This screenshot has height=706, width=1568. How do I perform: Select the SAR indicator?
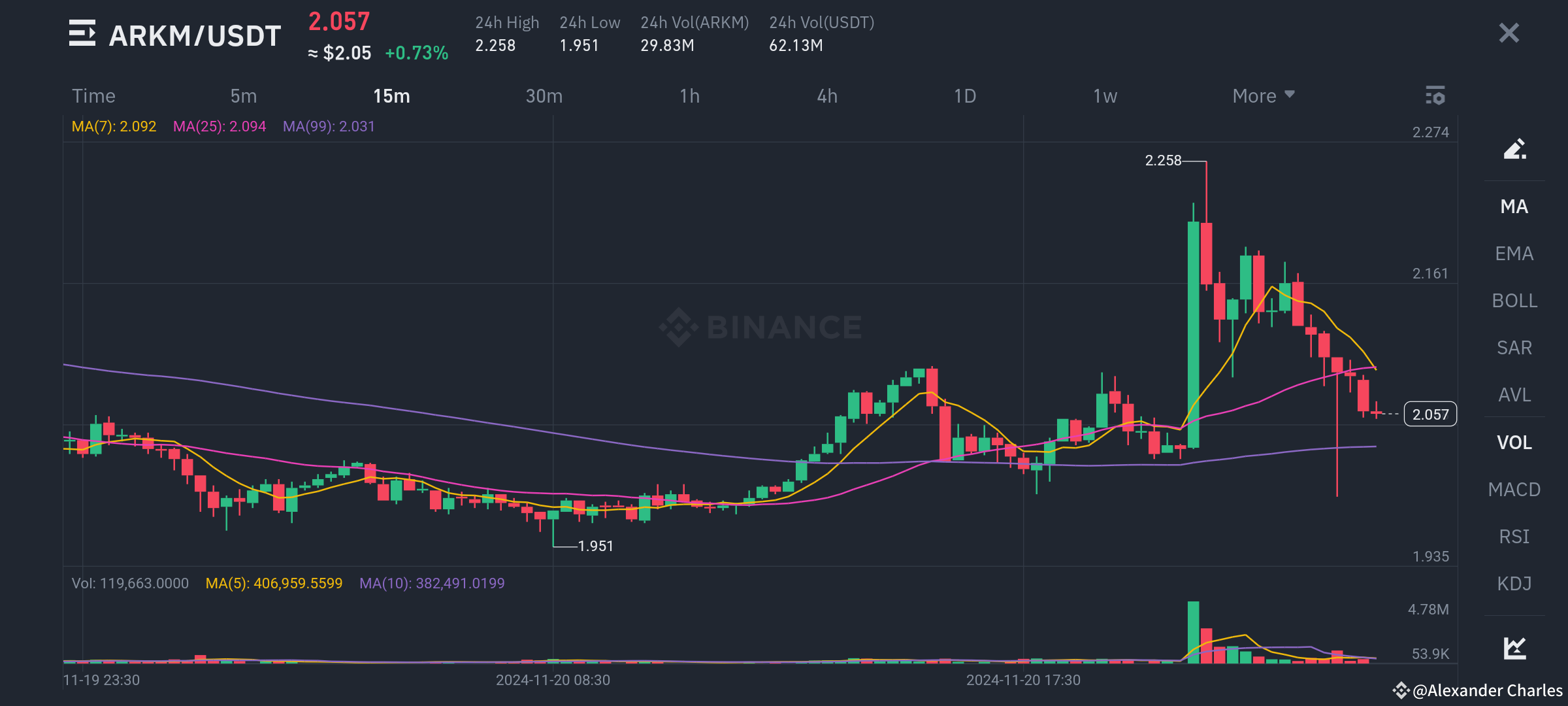tap(1514, 348)
